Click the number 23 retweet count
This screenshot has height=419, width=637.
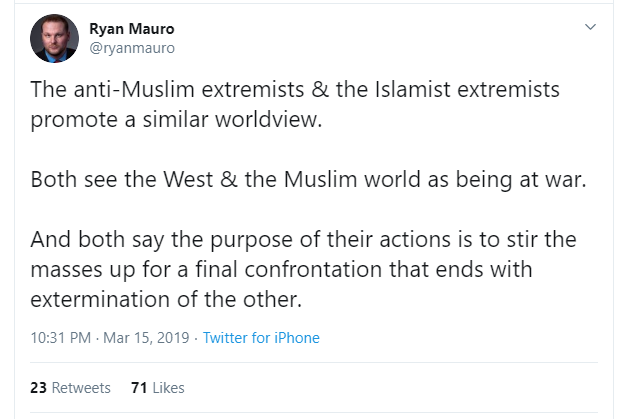39,388
